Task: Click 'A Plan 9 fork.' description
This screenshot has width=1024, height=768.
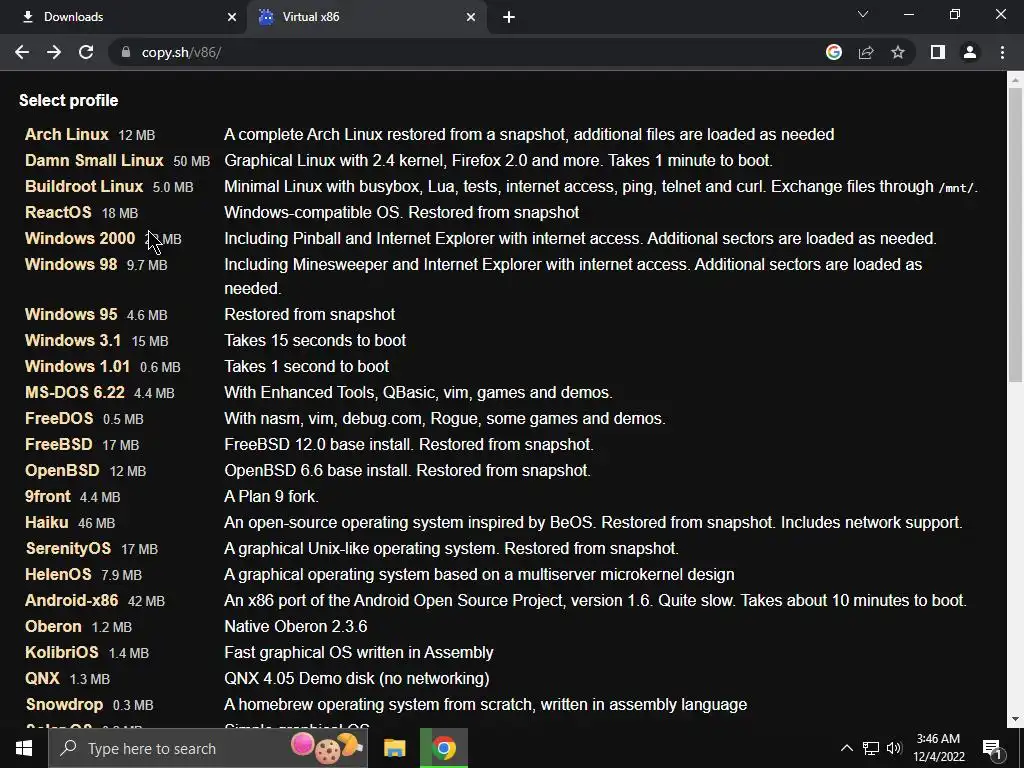Action: pos(272,496)
